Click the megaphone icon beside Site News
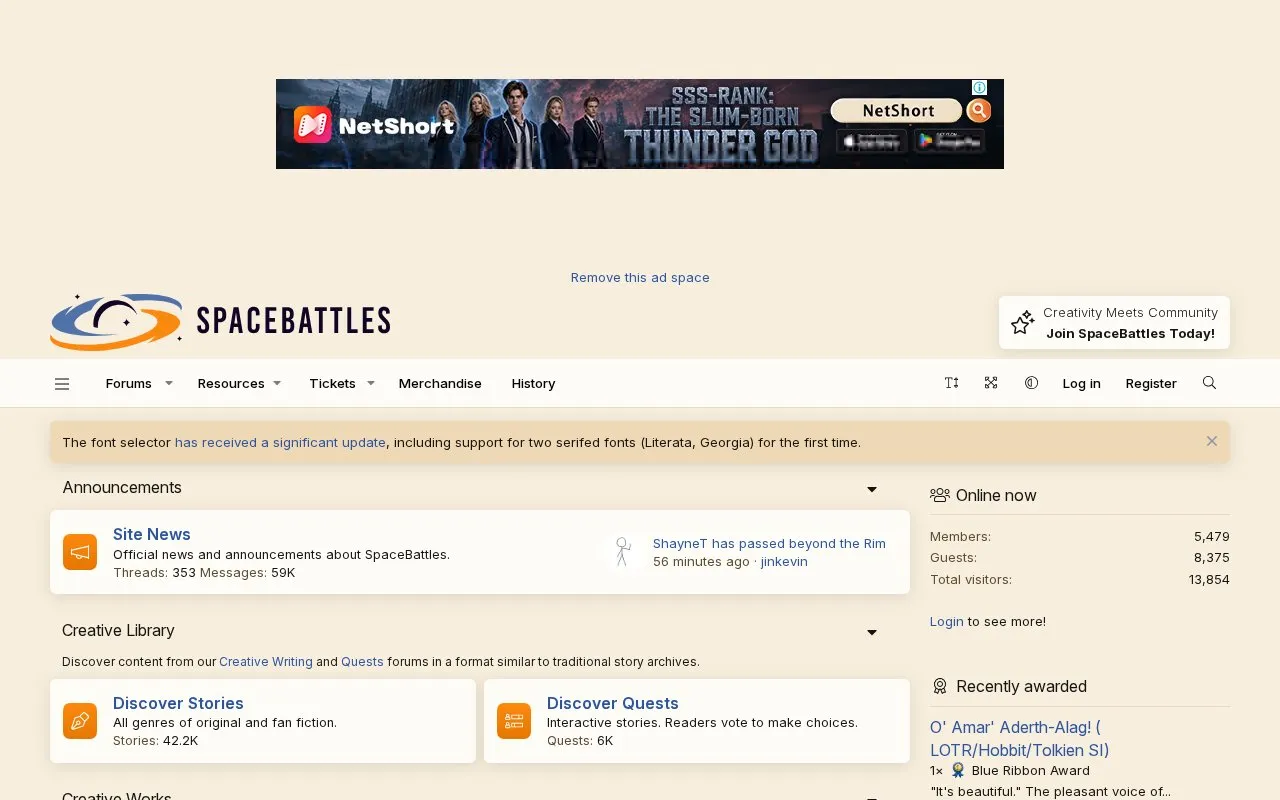 coord(80,552)
